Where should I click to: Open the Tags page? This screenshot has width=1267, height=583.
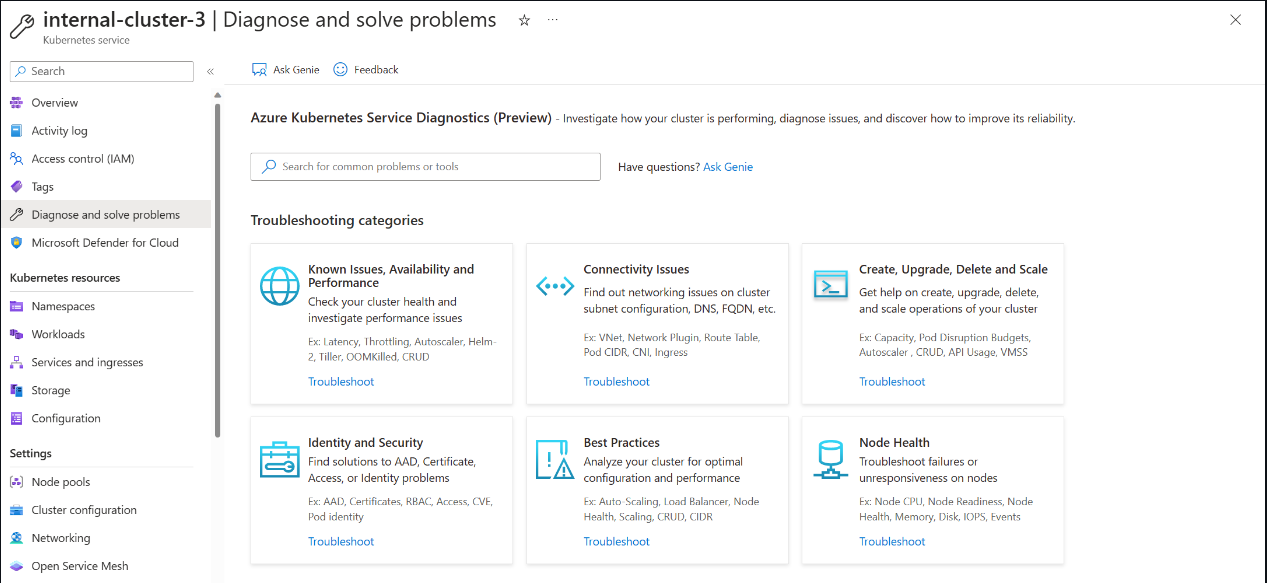click(42, 187)
